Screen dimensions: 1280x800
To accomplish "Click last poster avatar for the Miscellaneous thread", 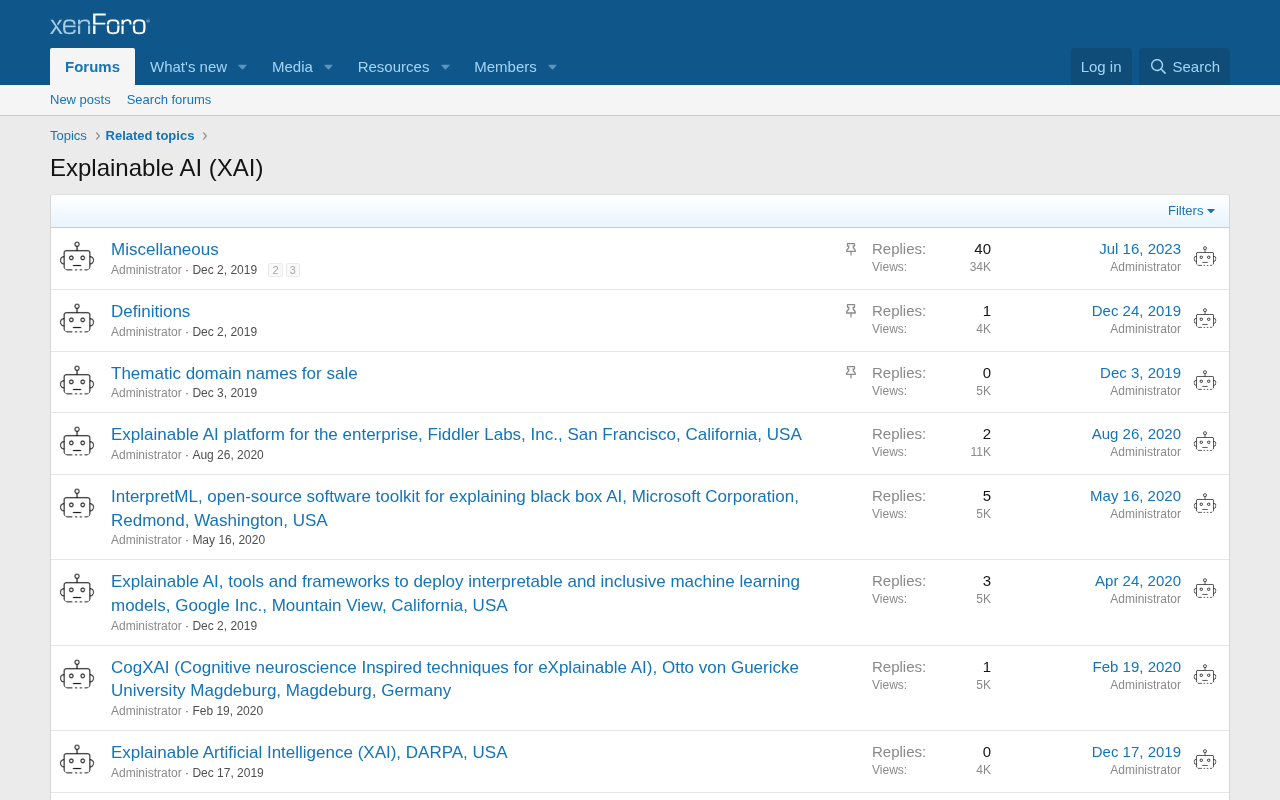I will [x=1205, y=258].
